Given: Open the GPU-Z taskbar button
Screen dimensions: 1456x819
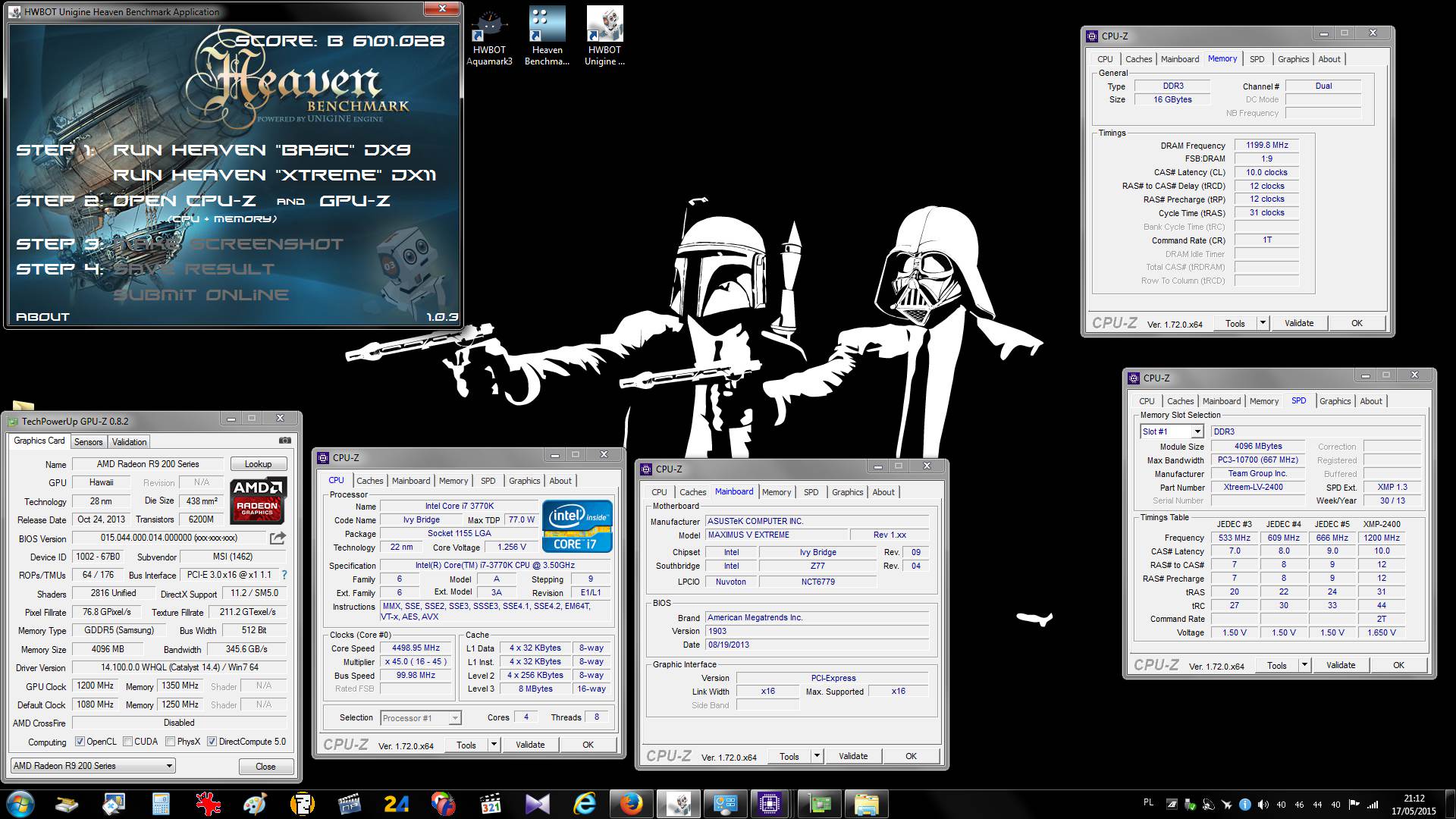Looking at the screenshot, I should tap(819, 804).
